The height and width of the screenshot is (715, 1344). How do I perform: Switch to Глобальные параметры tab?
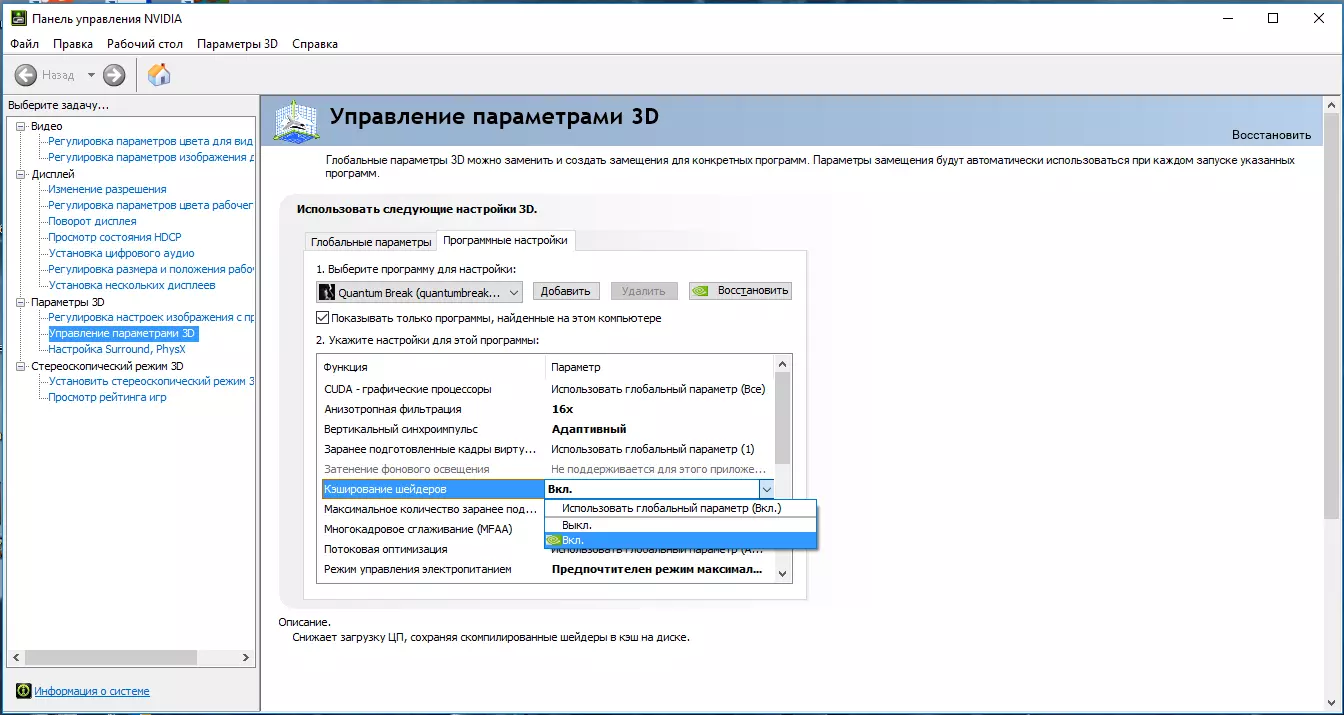pyautogui.click(x=371, y=242)
